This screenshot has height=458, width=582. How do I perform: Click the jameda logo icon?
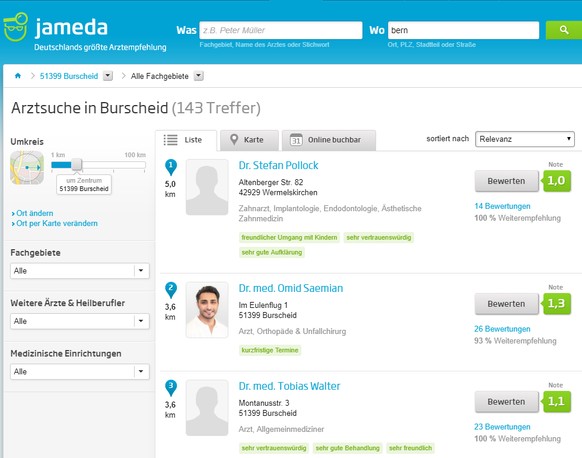pyautogui.click(x=16, y=27)
